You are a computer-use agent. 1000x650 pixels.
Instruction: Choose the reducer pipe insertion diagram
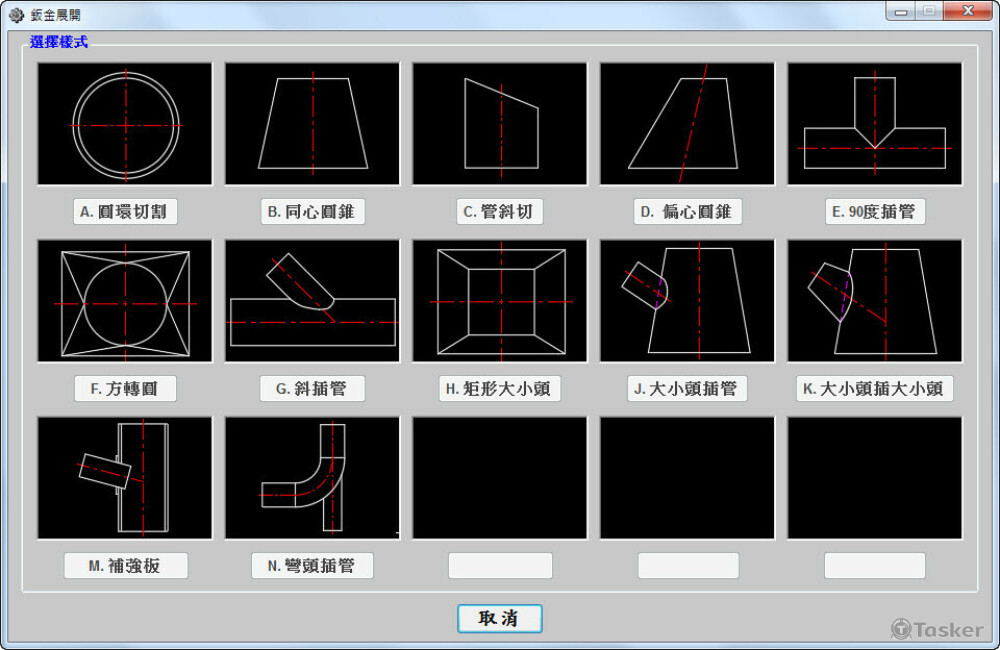pos(687,301)
